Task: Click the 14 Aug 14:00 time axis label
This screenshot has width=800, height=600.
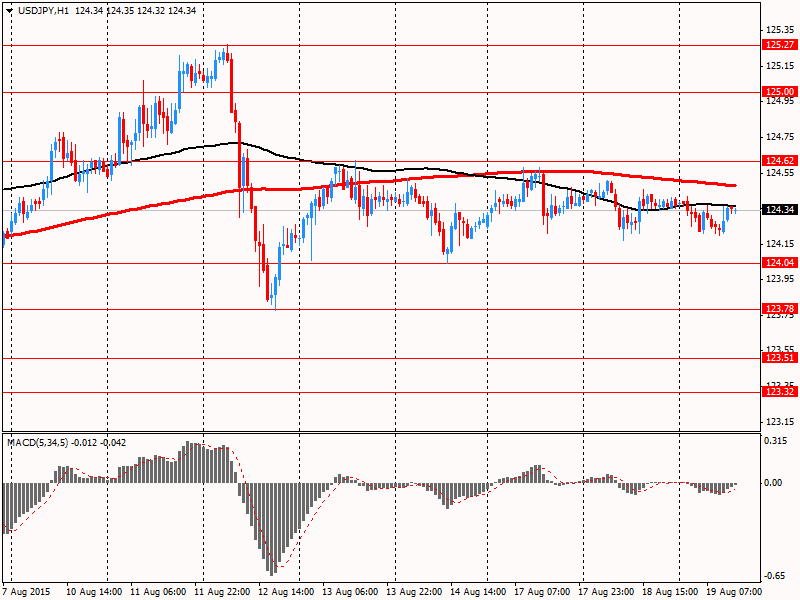Action: pos(478,592)
